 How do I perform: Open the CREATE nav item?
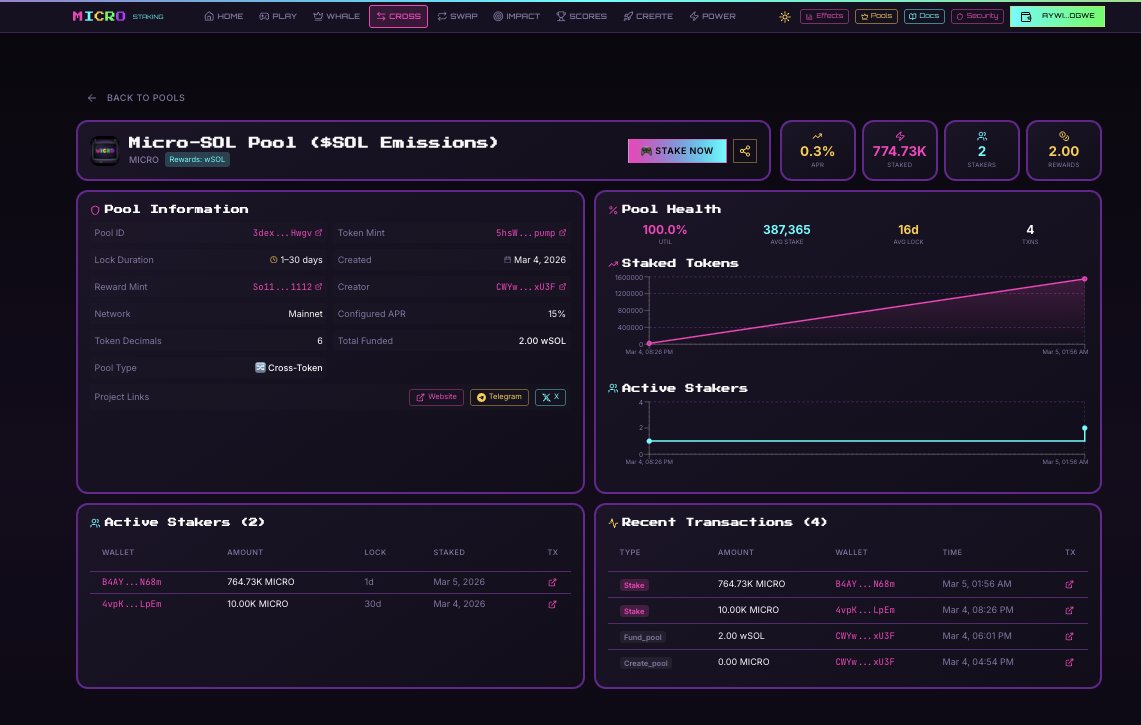click(648, 16)
